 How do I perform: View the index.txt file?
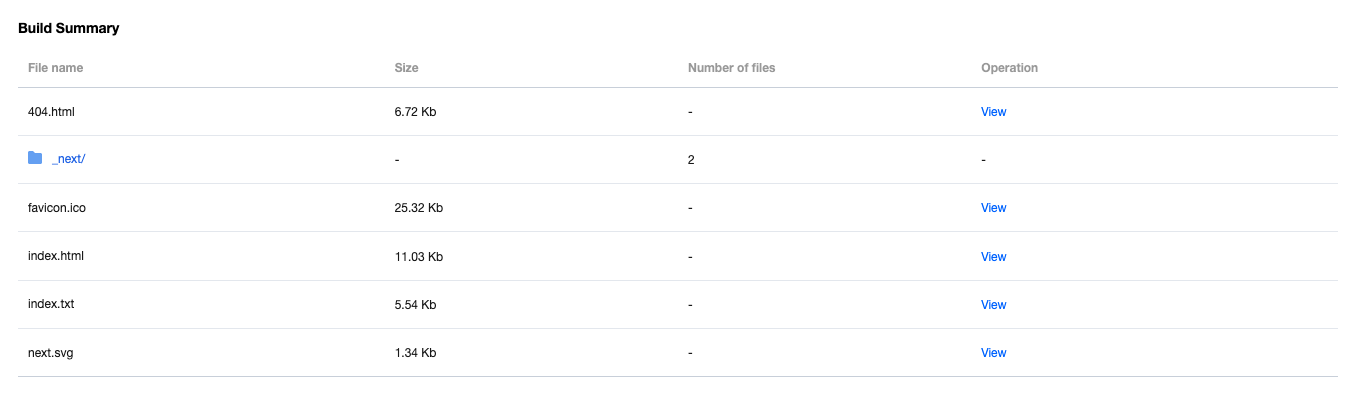[993, 305]
